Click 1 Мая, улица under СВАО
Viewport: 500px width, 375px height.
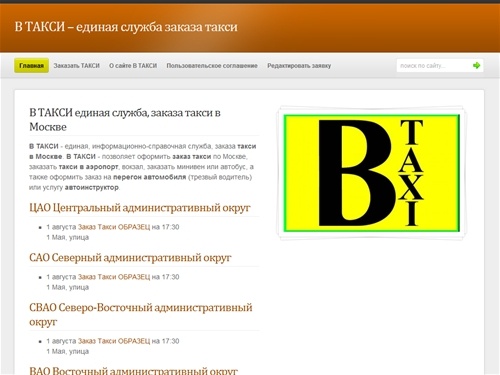[x=68, y=351]
